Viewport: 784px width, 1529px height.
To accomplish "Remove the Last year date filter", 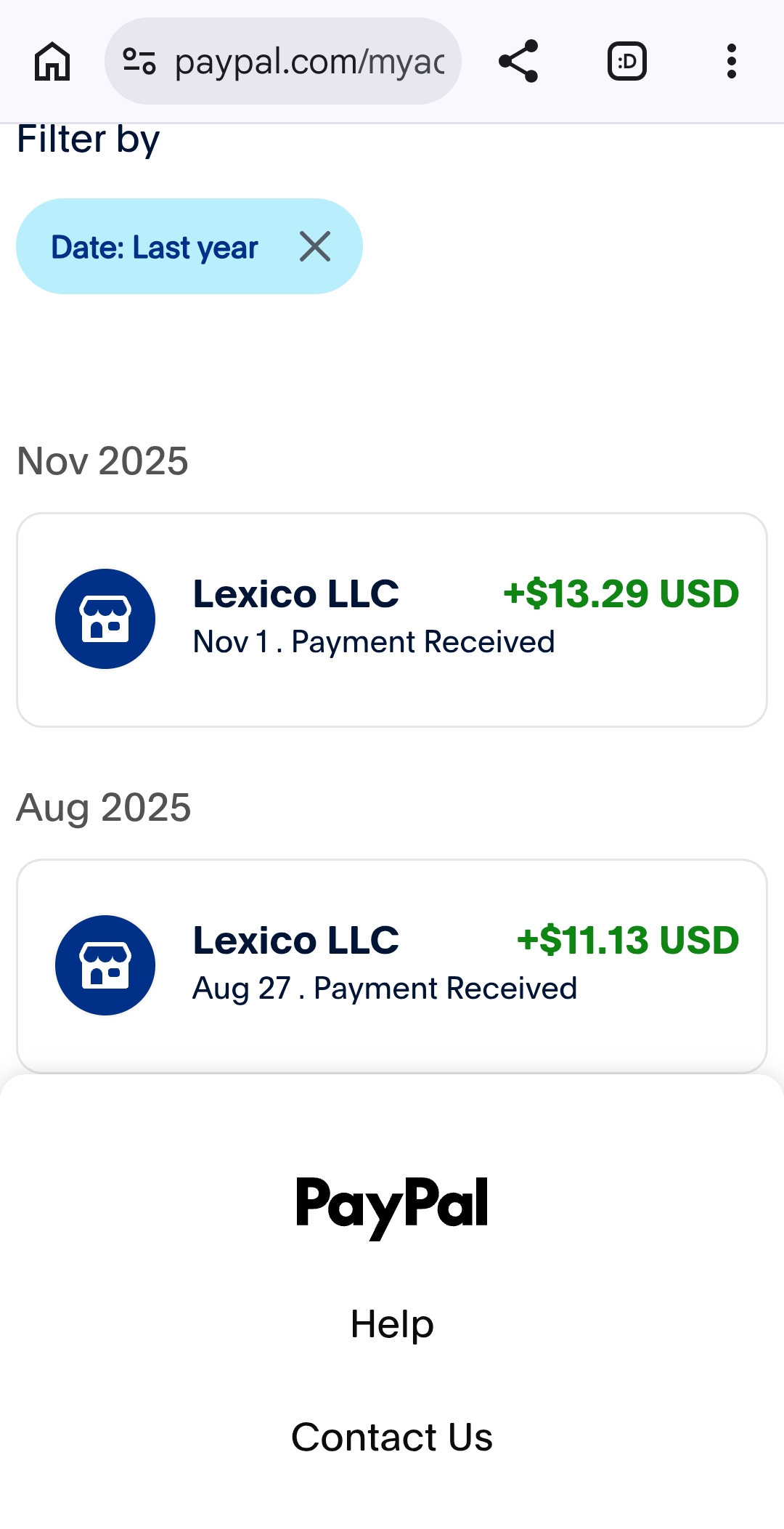I will [x=315, y=246].
